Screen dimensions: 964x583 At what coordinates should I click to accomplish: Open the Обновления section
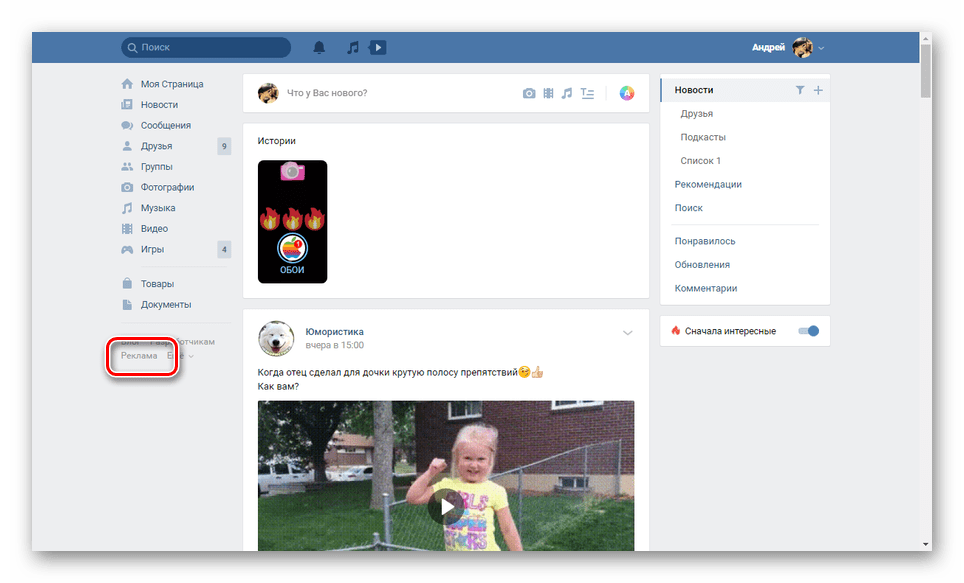coord(702,264)
